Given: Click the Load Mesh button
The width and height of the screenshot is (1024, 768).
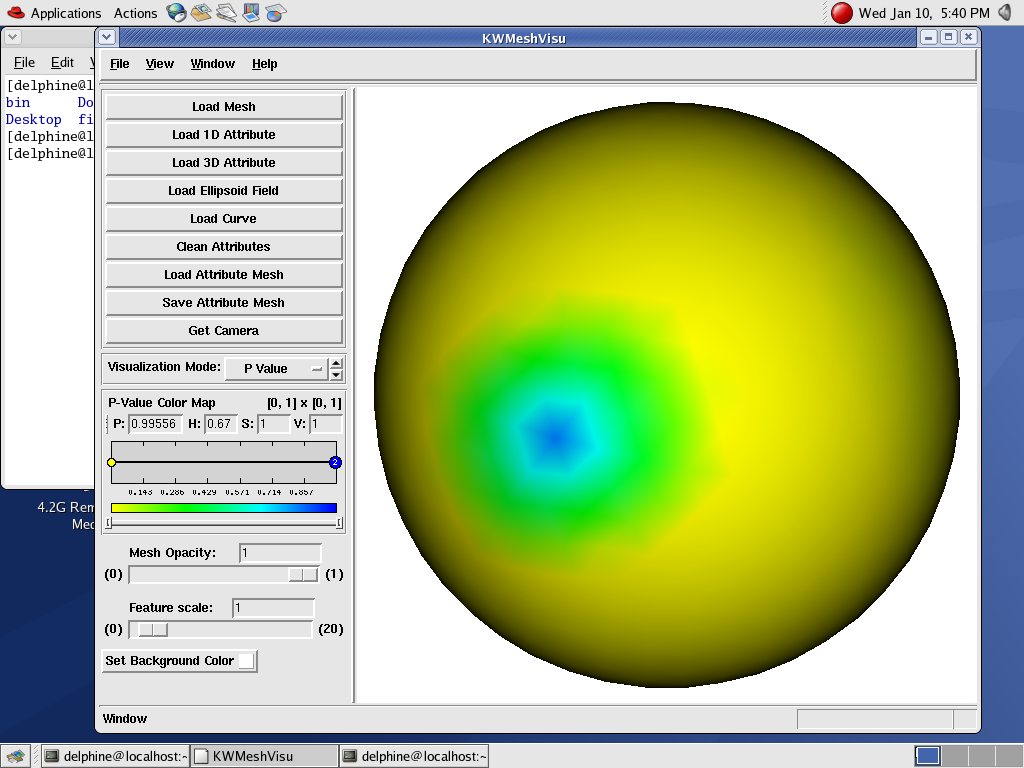Looking at the screenshot, I should click(x=224, y=107).
